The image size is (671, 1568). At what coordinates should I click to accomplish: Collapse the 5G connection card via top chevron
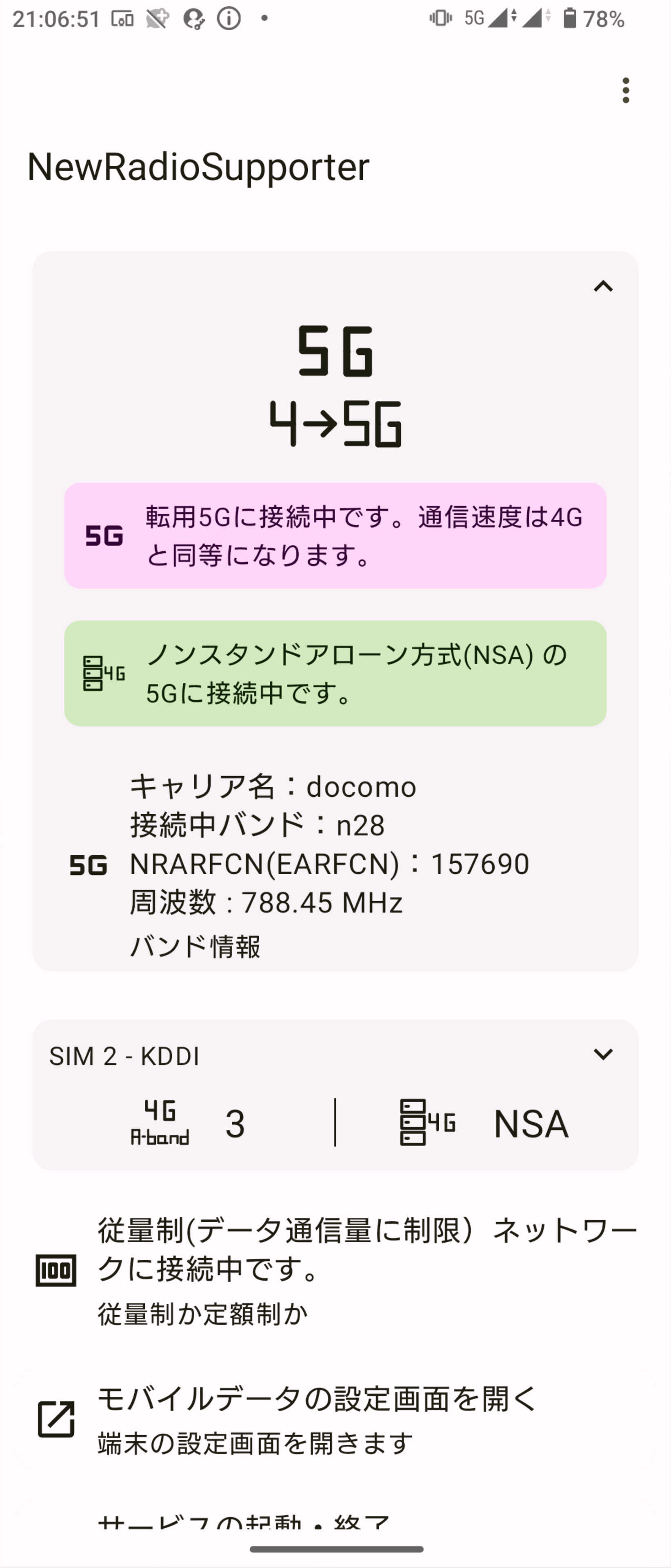click(x=603, y=286)
